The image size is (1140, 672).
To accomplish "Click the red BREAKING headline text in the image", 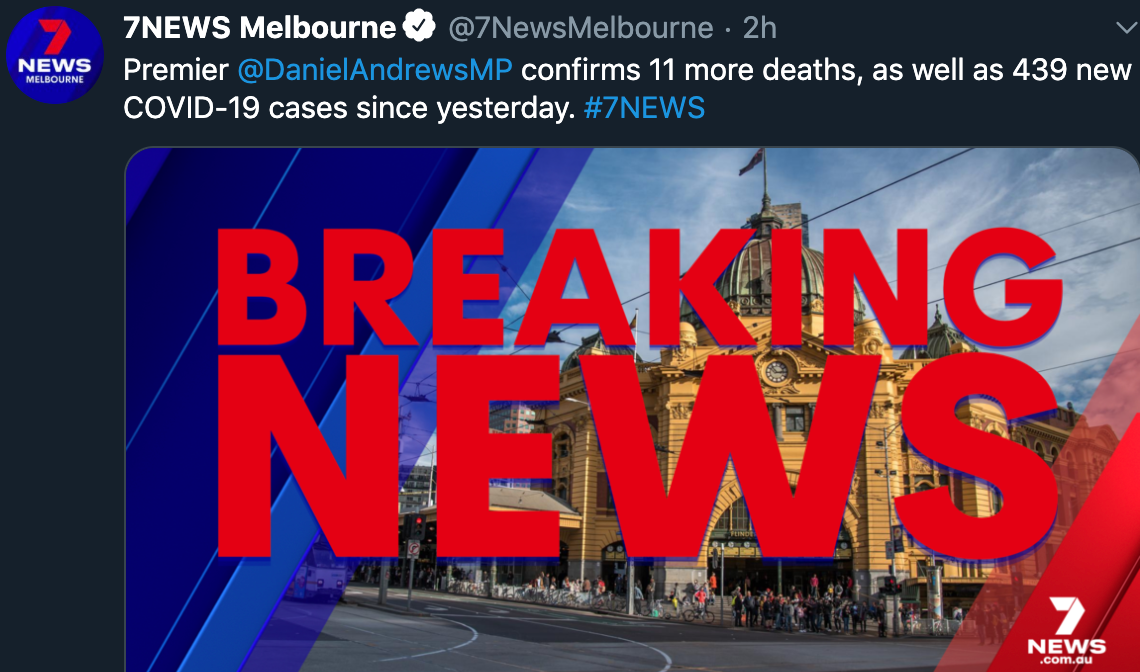I will 639,286.
